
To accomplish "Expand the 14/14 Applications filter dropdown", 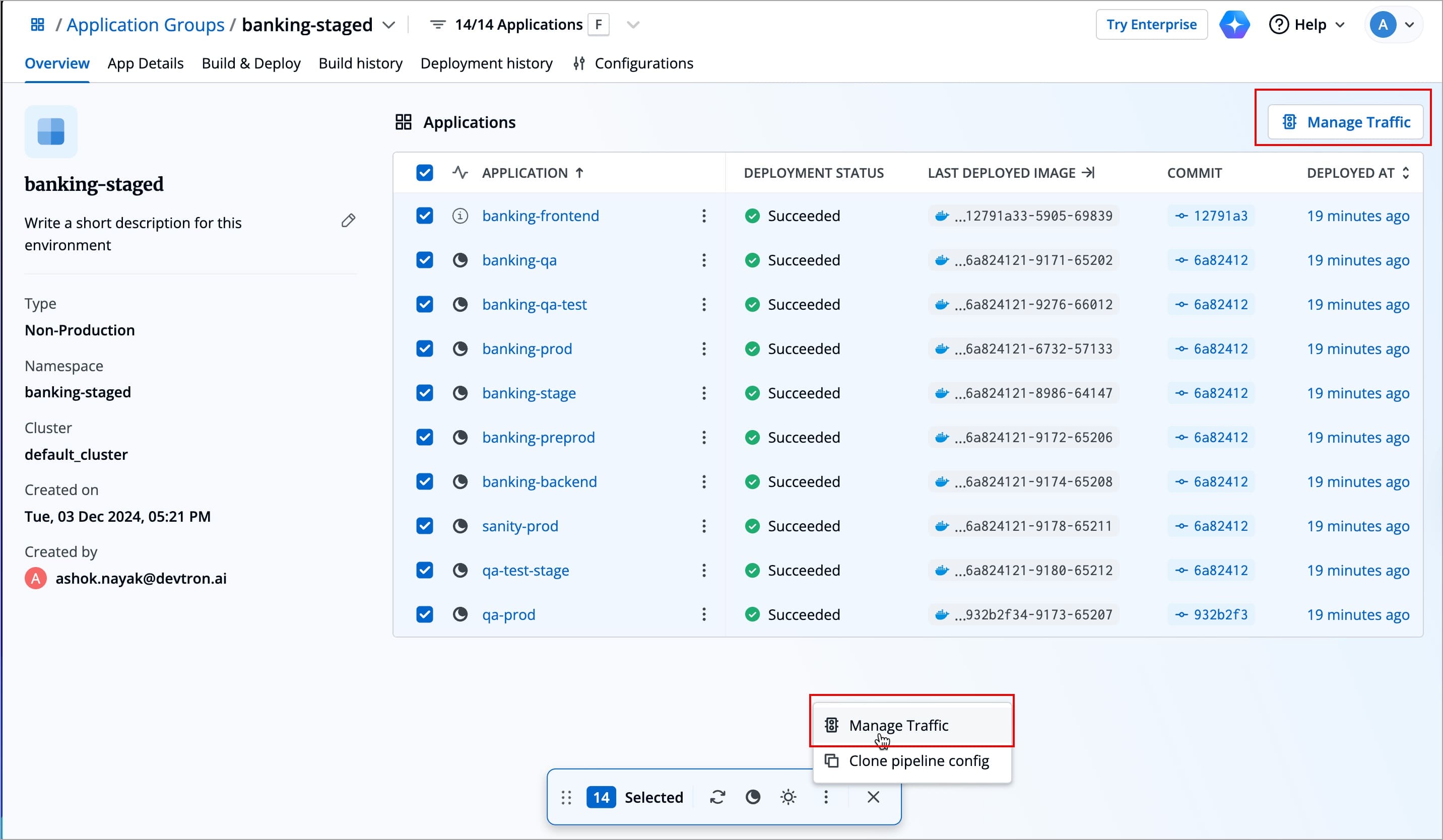I will tap(633, 25).
